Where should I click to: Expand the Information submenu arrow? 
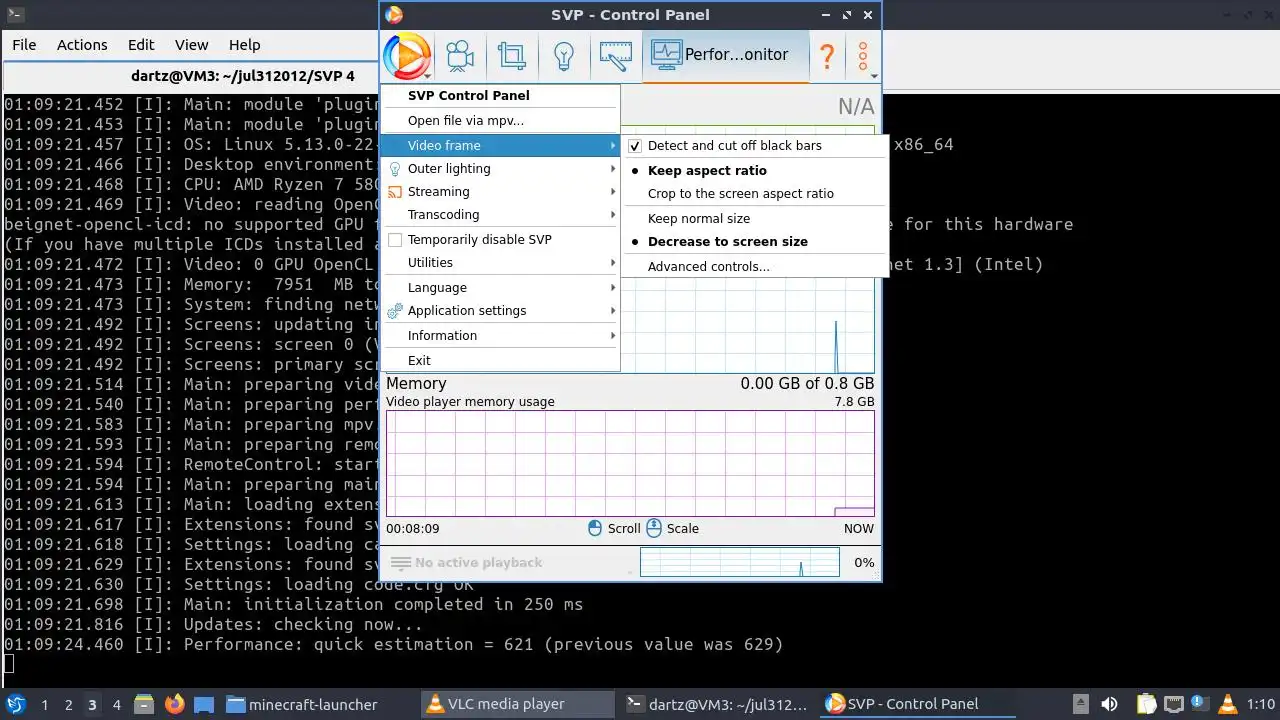tap(612, 335)
